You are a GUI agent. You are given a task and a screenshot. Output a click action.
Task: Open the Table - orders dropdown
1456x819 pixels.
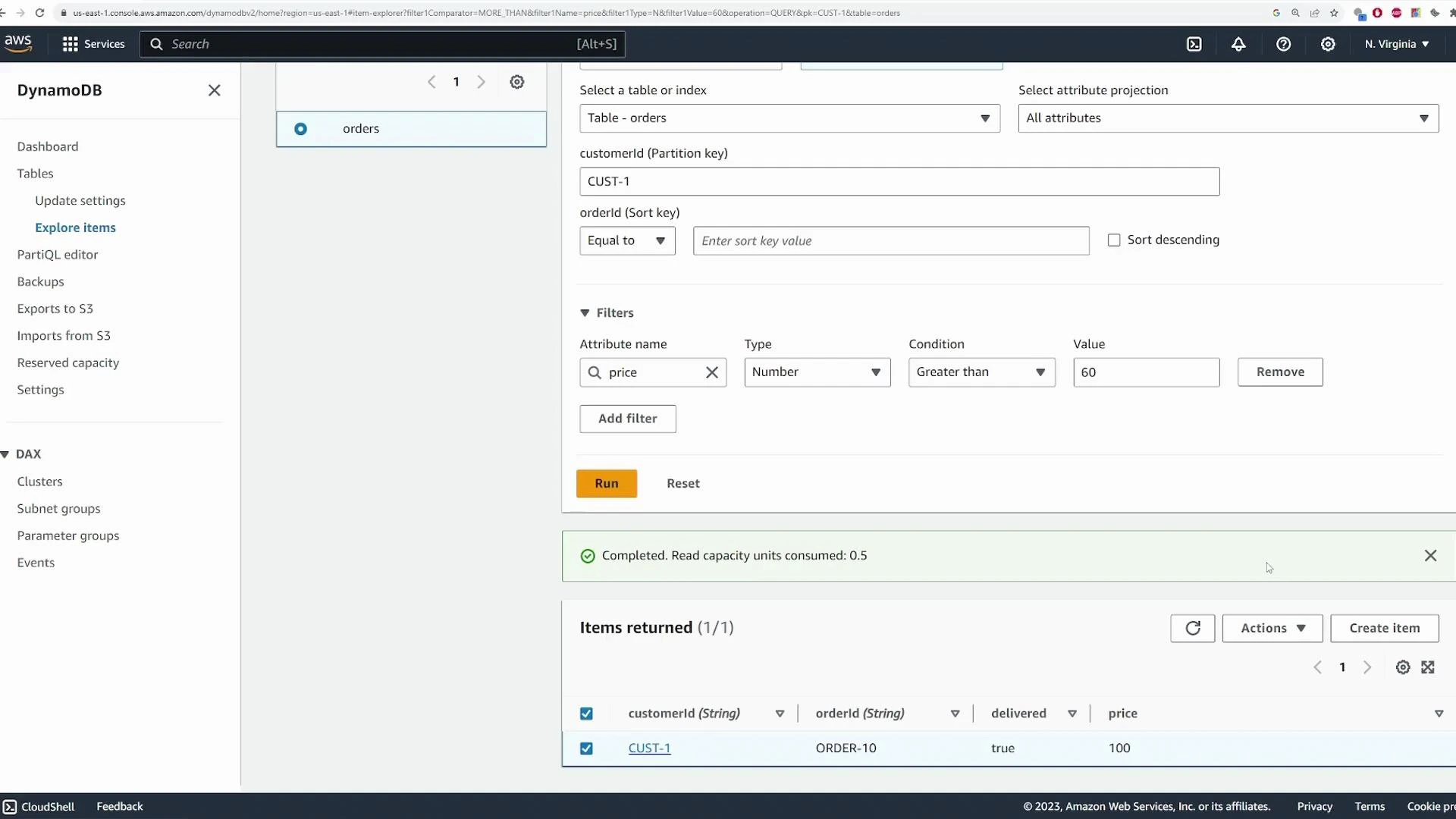(x=789, y=118)
